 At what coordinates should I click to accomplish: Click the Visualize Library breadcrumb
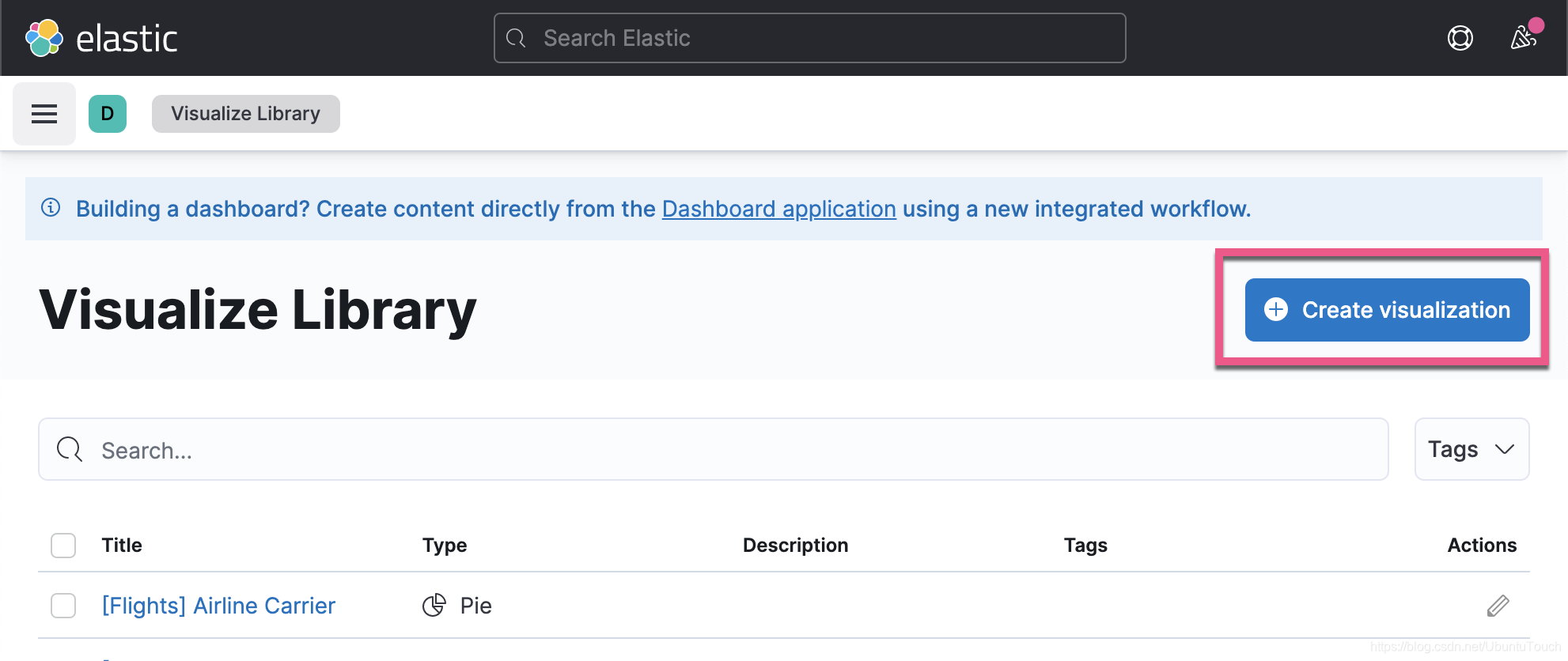tap(245, 114)
